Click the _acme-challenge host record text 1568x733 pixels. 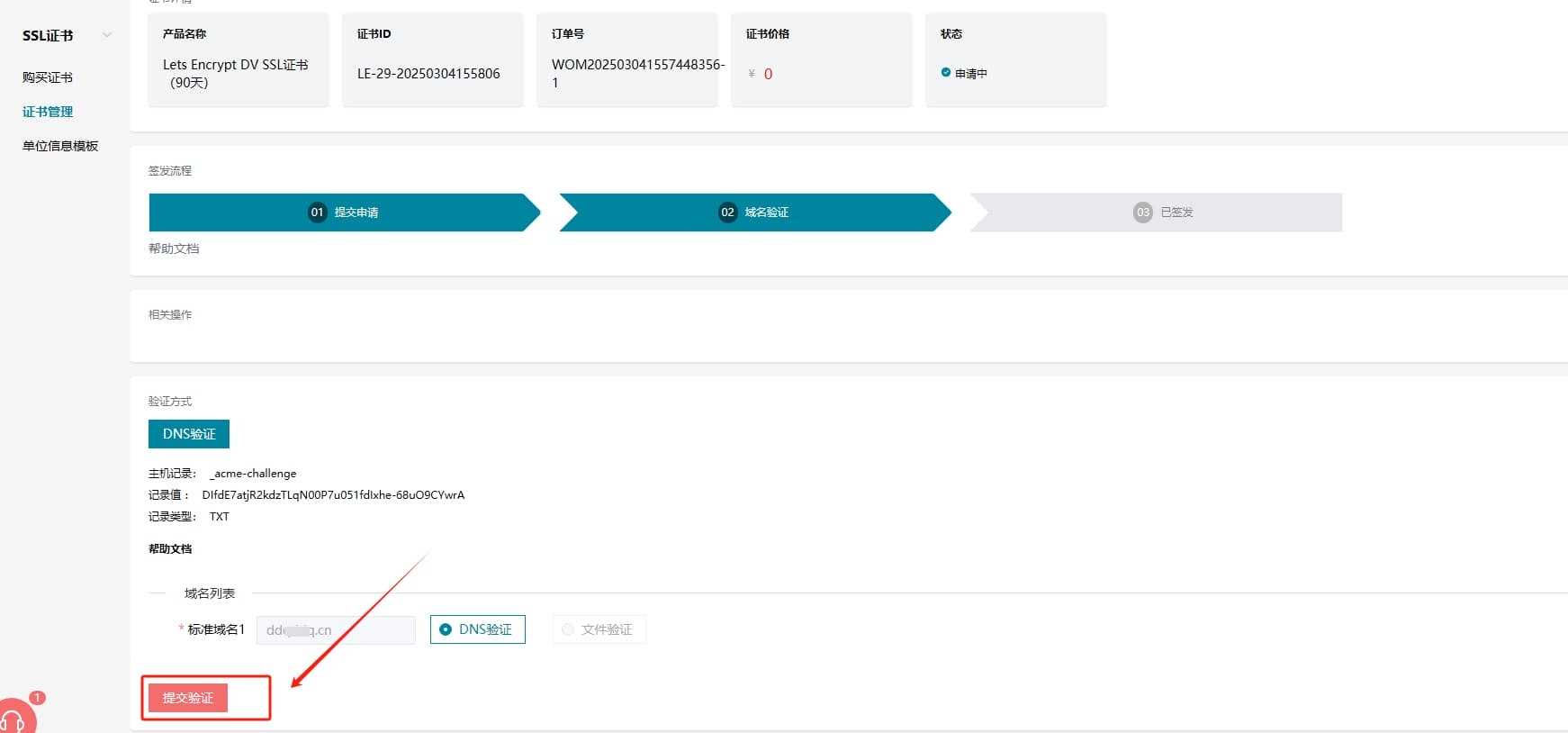click(253, 474)
